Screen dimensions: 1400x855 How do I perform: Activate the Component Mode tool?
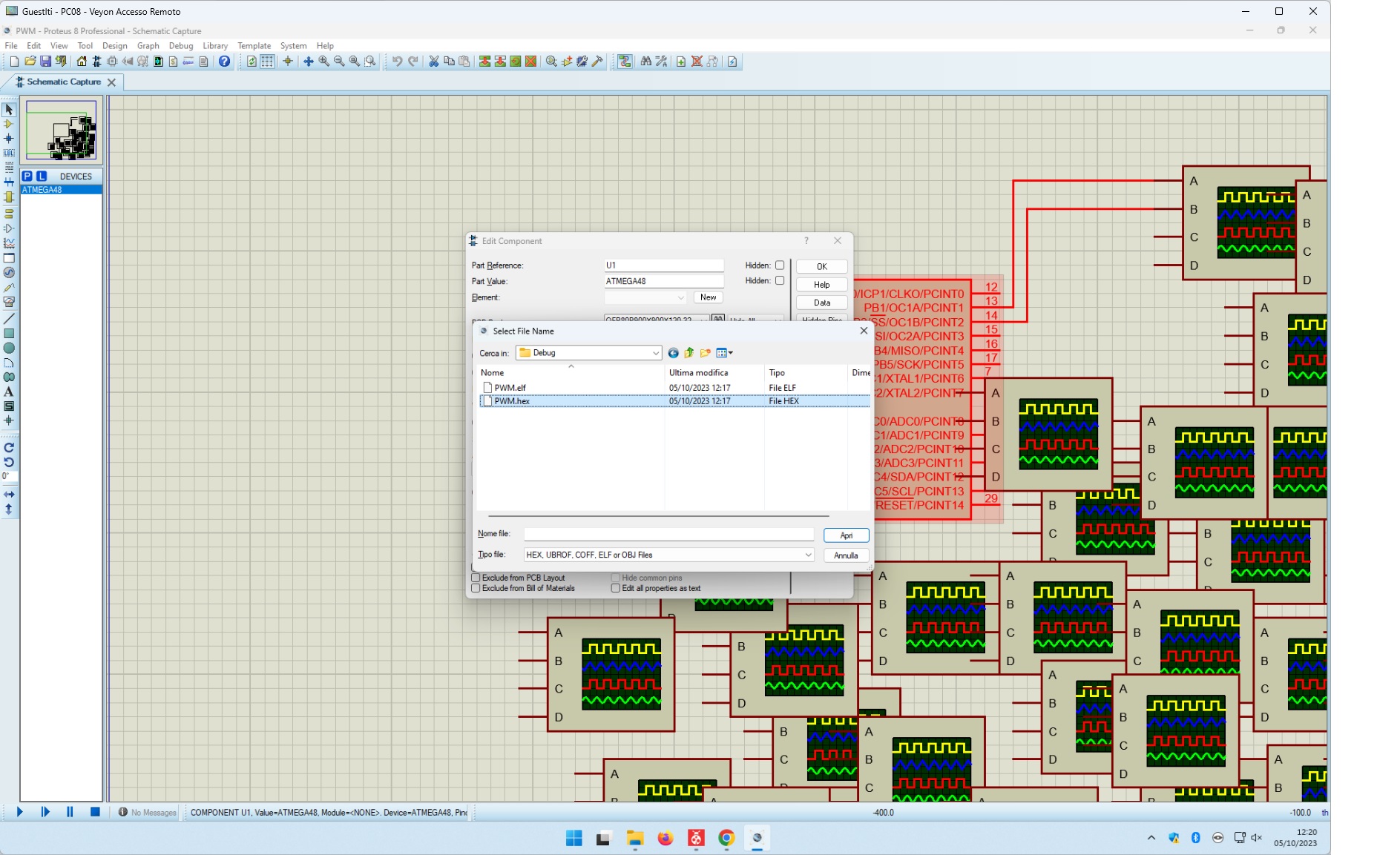9,124
